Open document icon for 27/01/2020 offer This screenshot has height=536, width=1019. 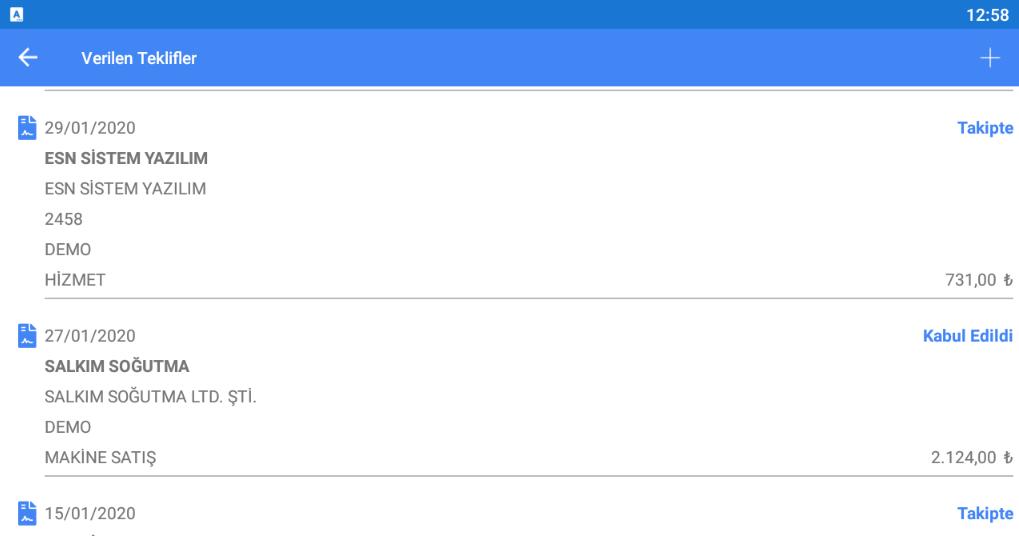(x=27, y=336)
